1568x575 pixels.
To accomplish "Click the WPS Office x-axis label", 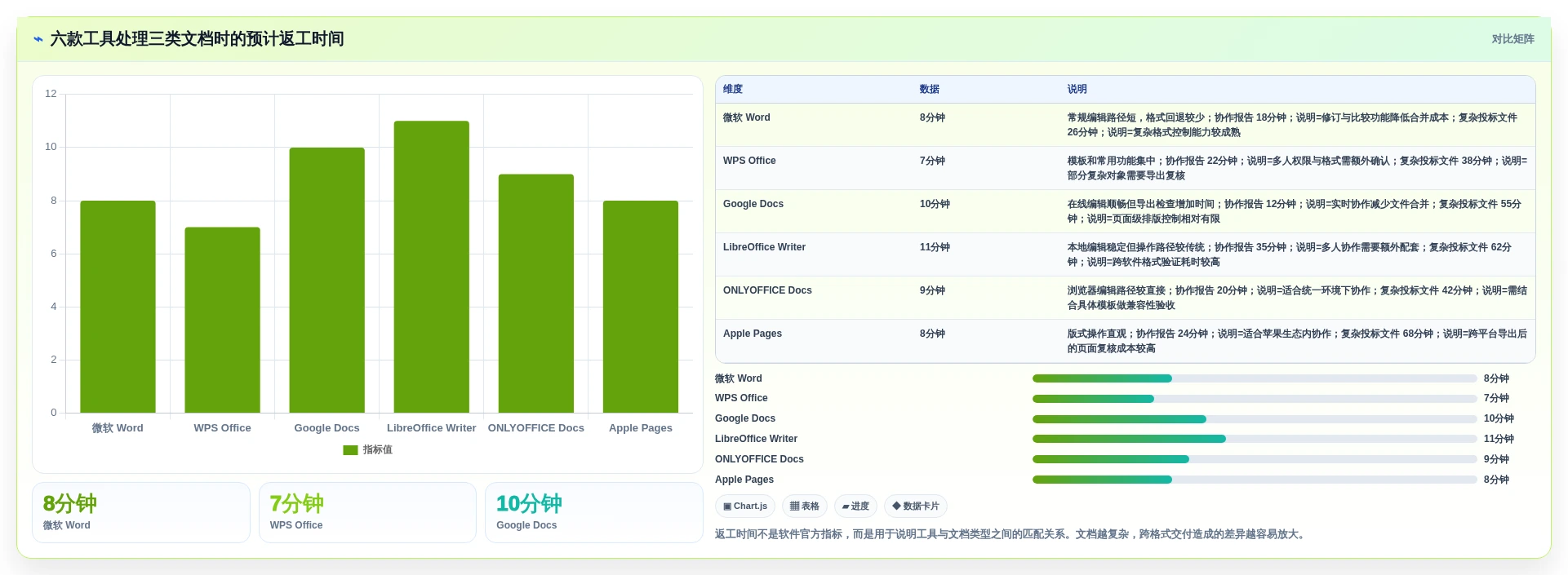I will point(222,428).
